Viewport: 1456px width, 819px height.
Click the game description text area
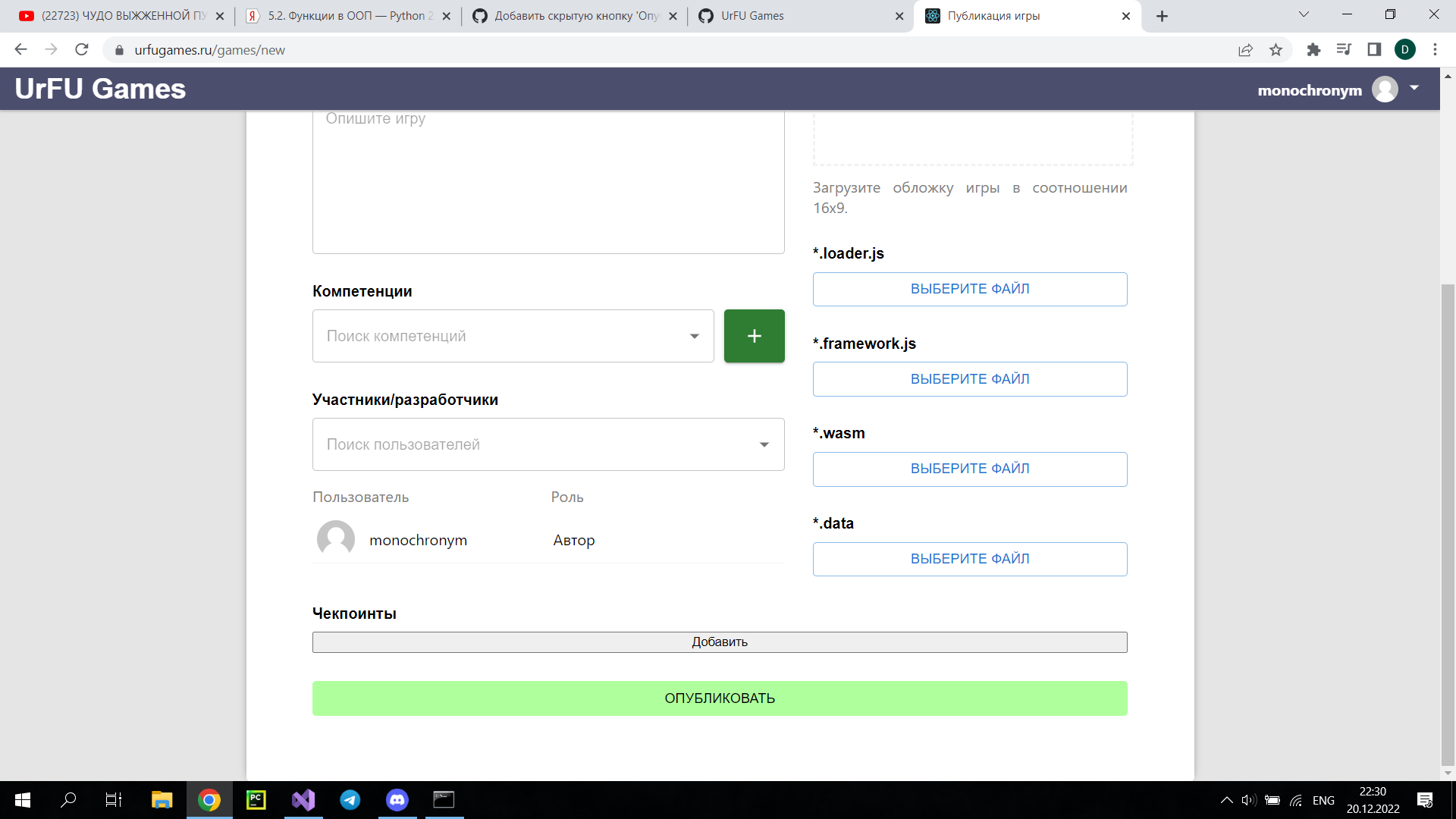point(548,182)
